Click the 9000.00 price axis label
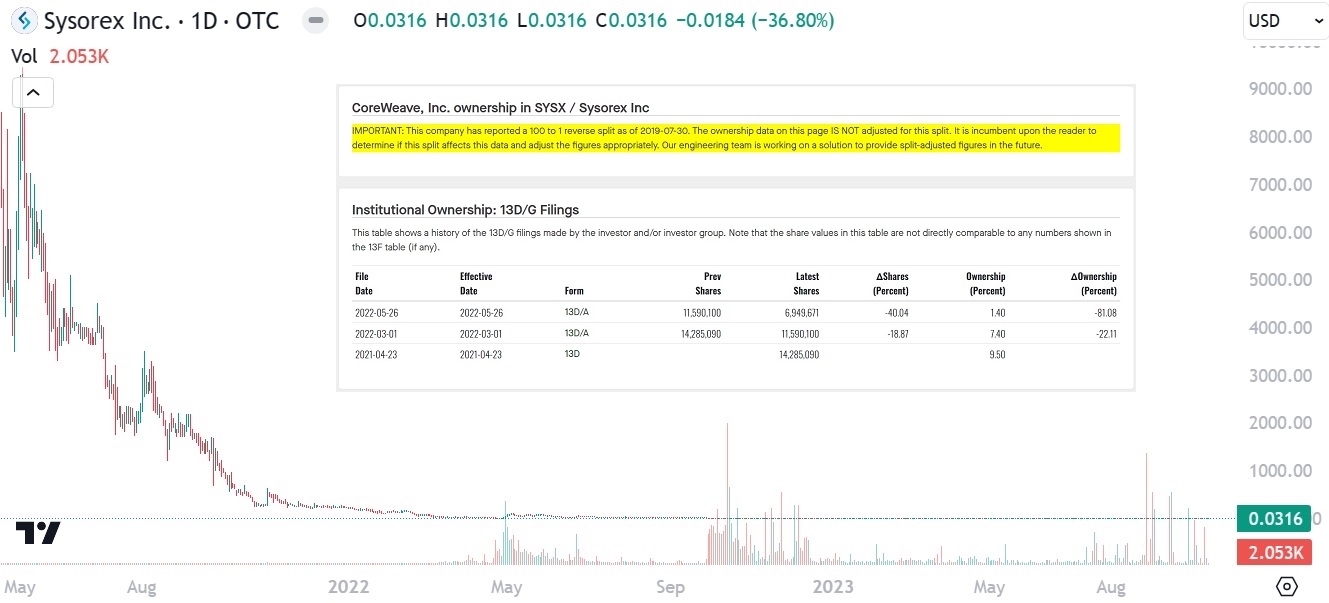 tap(1281, 89)
